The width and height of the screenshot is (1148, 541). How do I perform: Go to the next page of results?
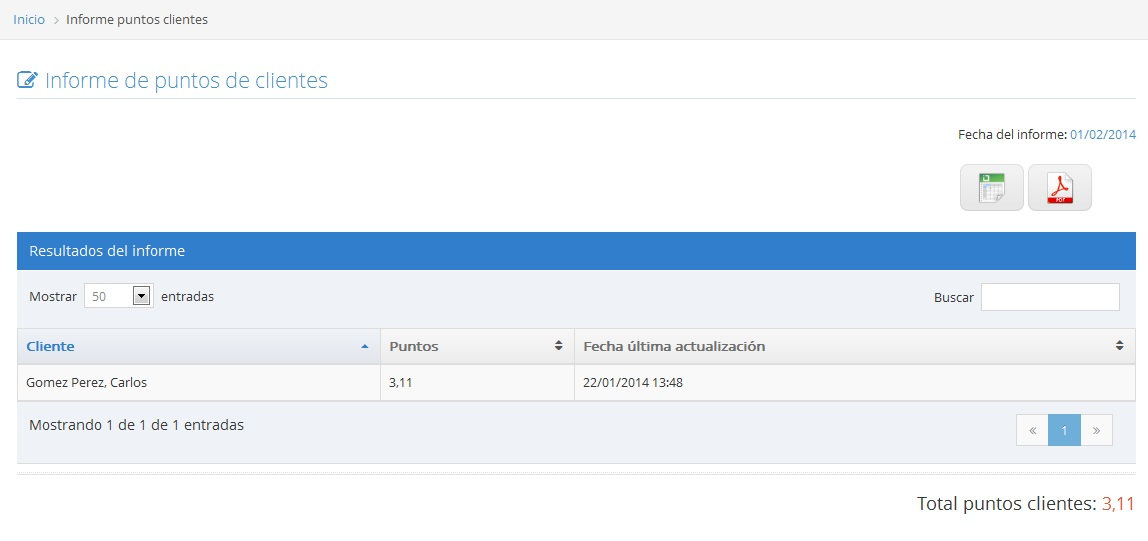[1096, 430]
